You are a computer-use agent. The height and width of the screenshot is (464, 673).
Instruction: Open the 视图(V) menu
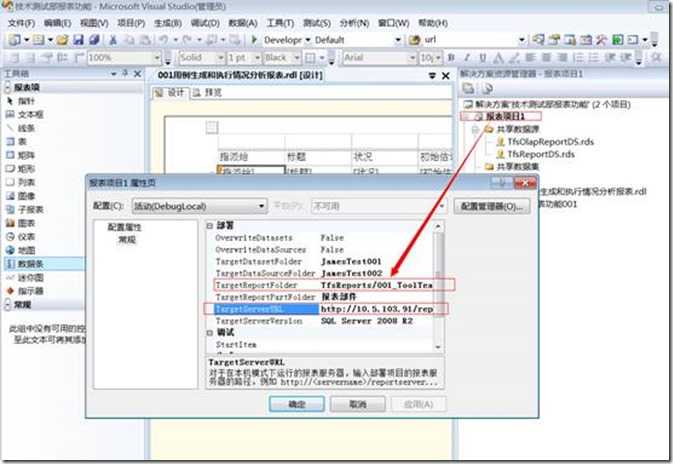[x=94, y=23]
